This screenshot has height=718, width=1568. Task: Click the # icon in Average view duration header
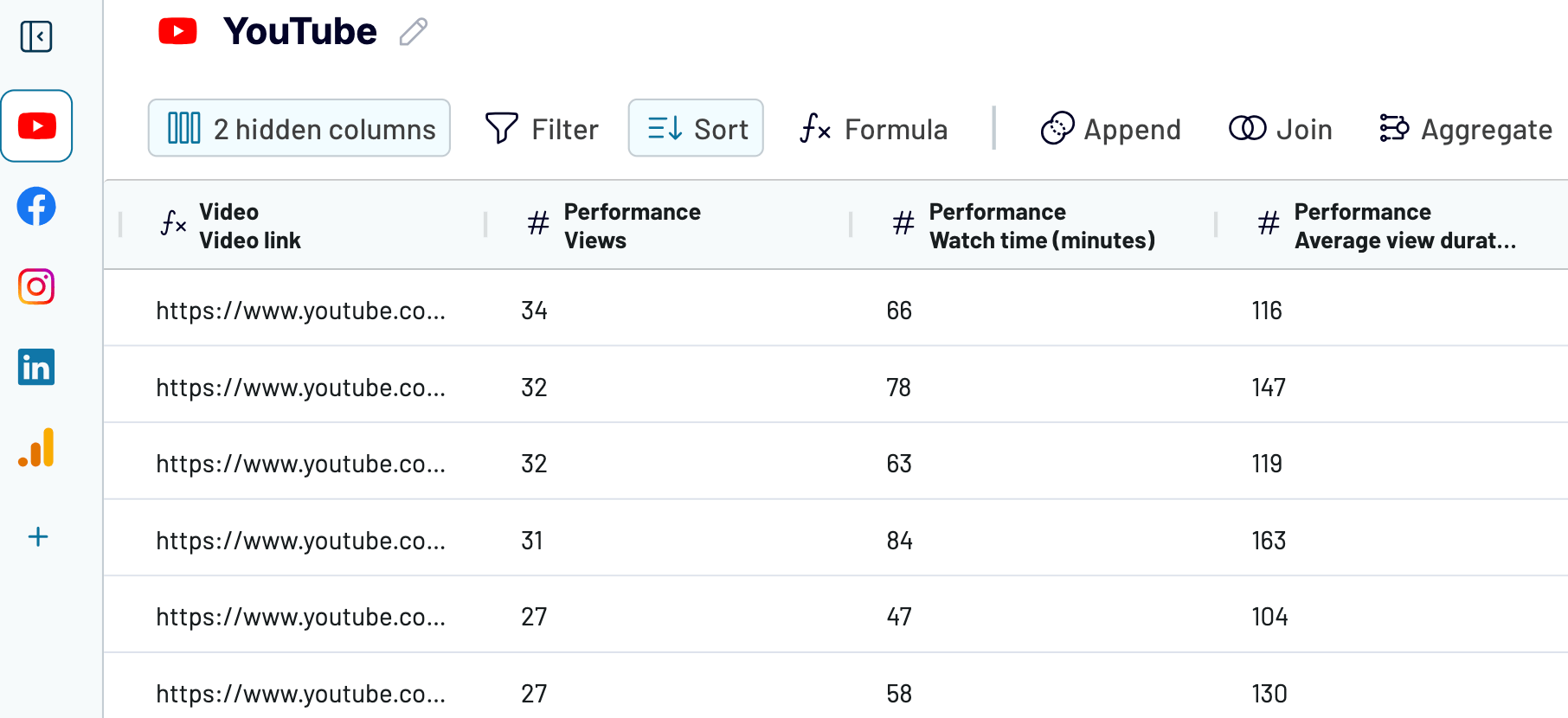(x=1269, y=224)
